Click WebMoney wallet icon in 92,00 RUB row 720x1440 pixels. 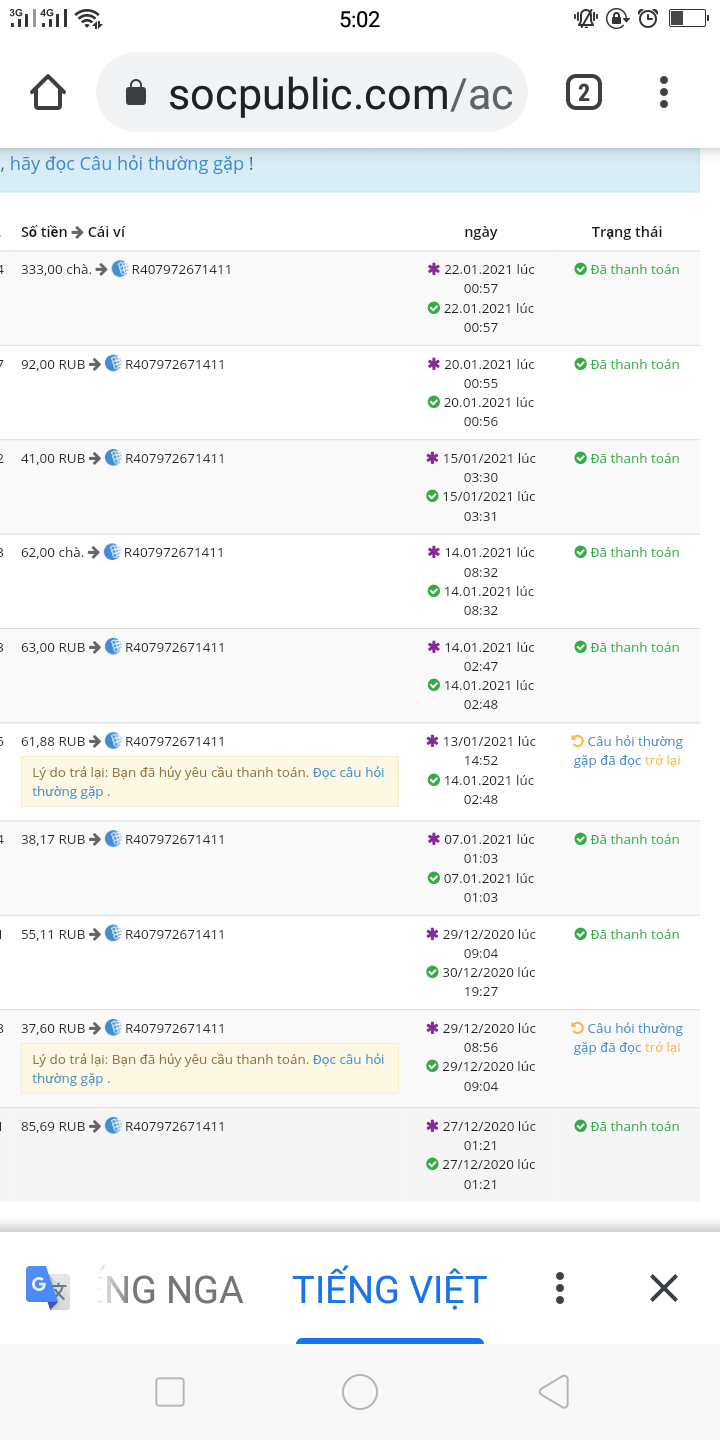click(113, 364)
